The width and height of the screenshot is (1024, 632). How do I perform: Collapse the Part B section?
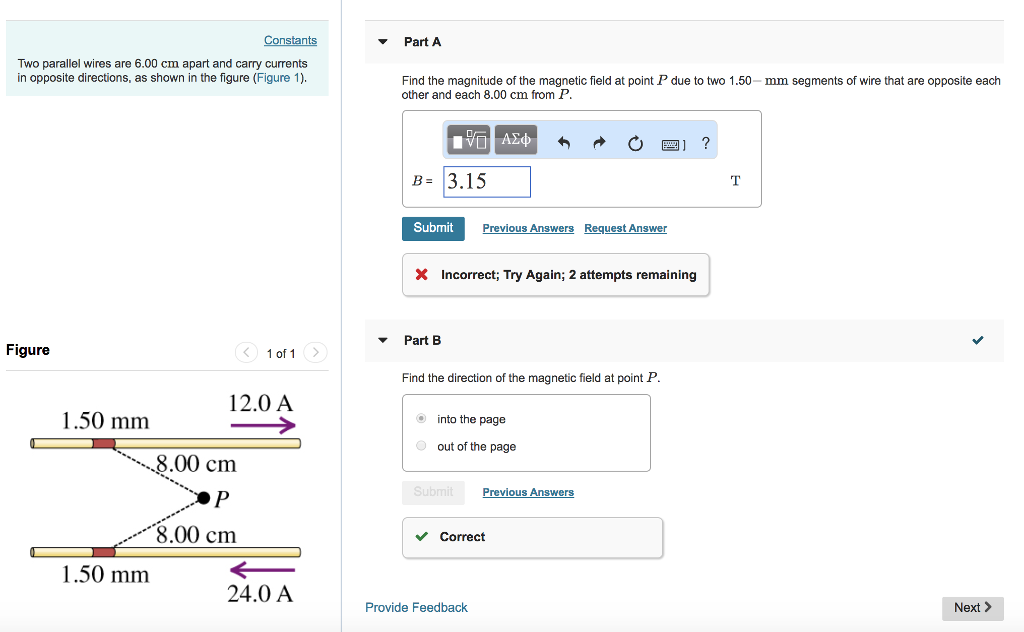[383, 340]
